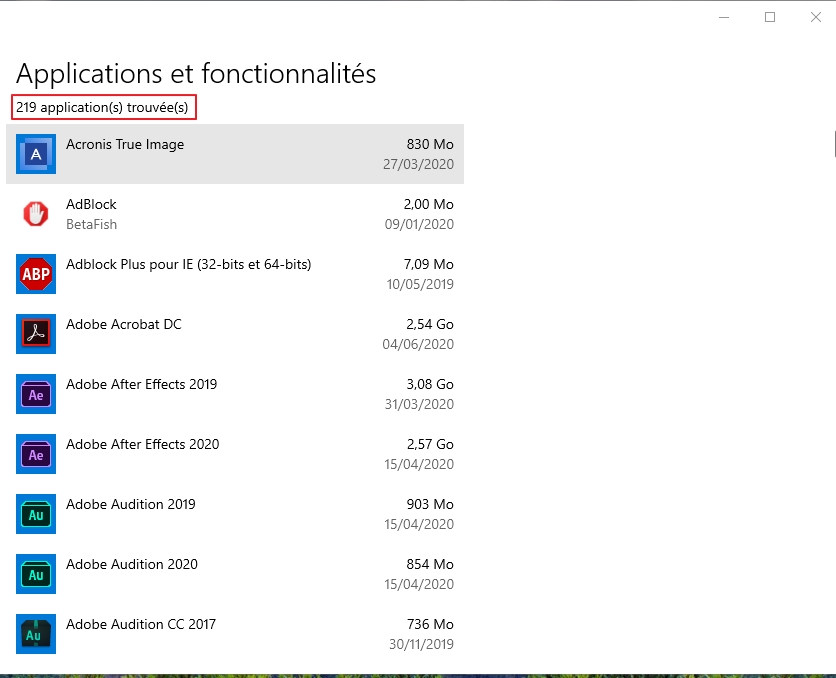The width and height of the screenshot is (836, 678).
Task: Select the AdBlock app name
Action: tap(91, 204)
